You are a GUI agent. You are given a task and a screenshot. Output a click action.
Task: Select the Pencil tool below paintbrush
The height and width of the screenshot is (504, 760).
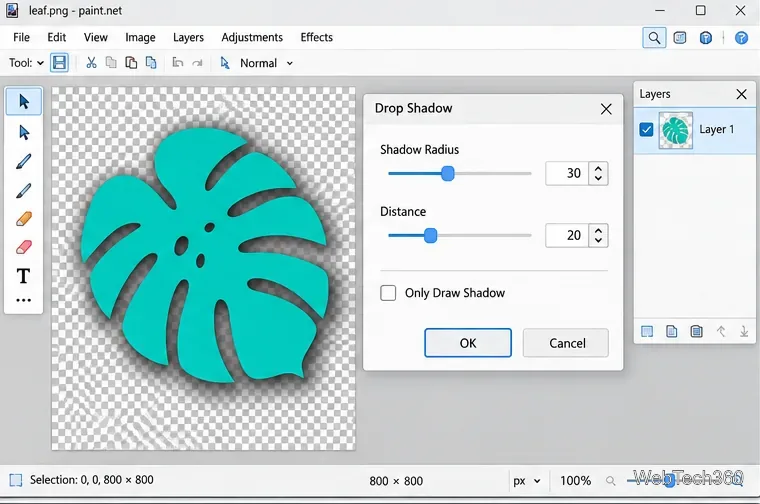point(24,190)
